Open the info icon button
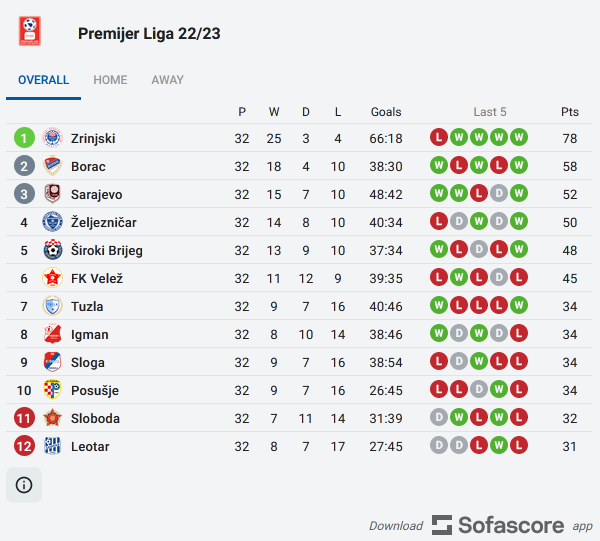The width and height of the screenshot is (600, 541). [x=24, y=485]
